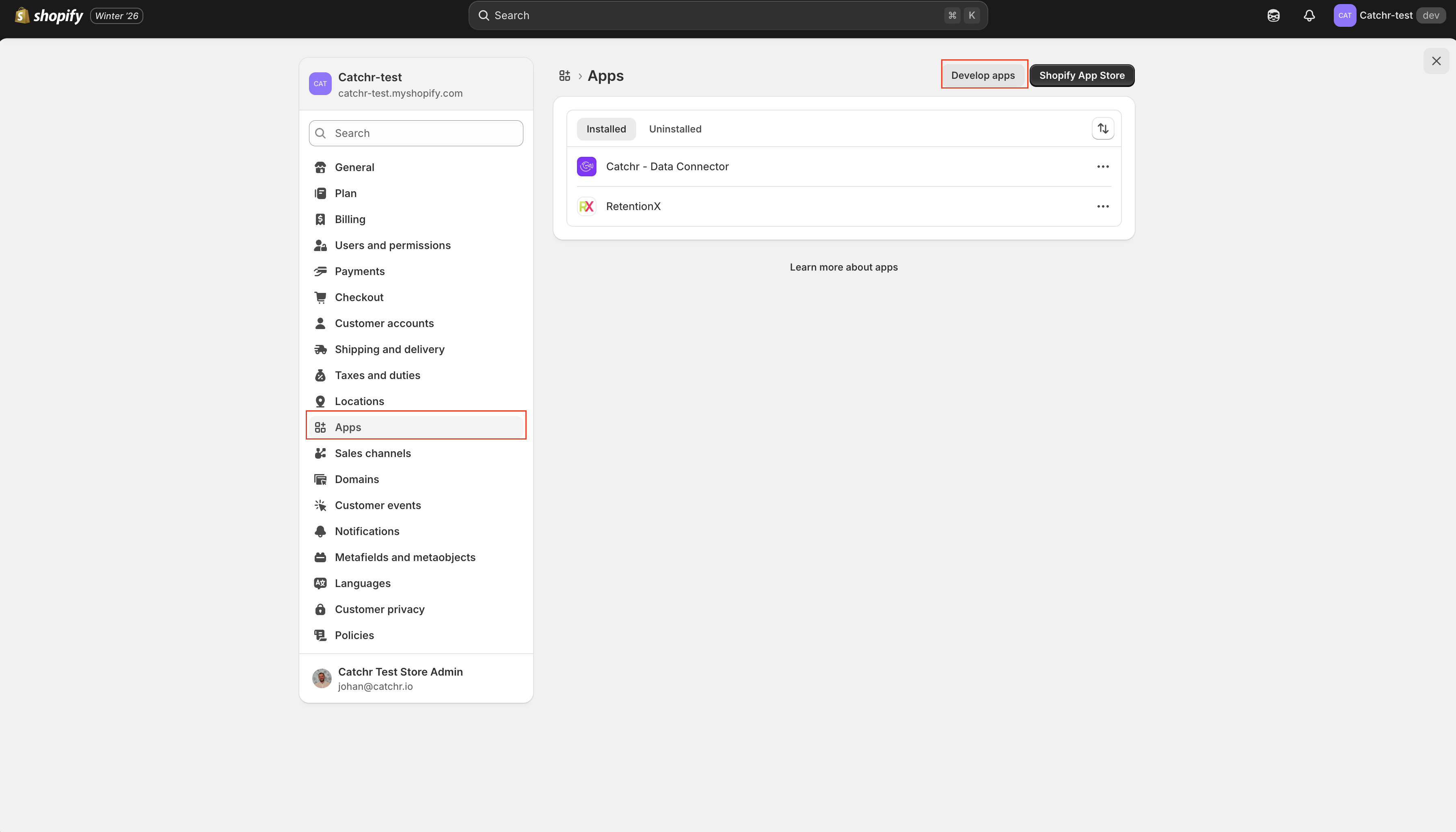Click the Catchr-test store avatar in sidebar

pyautogui.click(x=320, y=83)
